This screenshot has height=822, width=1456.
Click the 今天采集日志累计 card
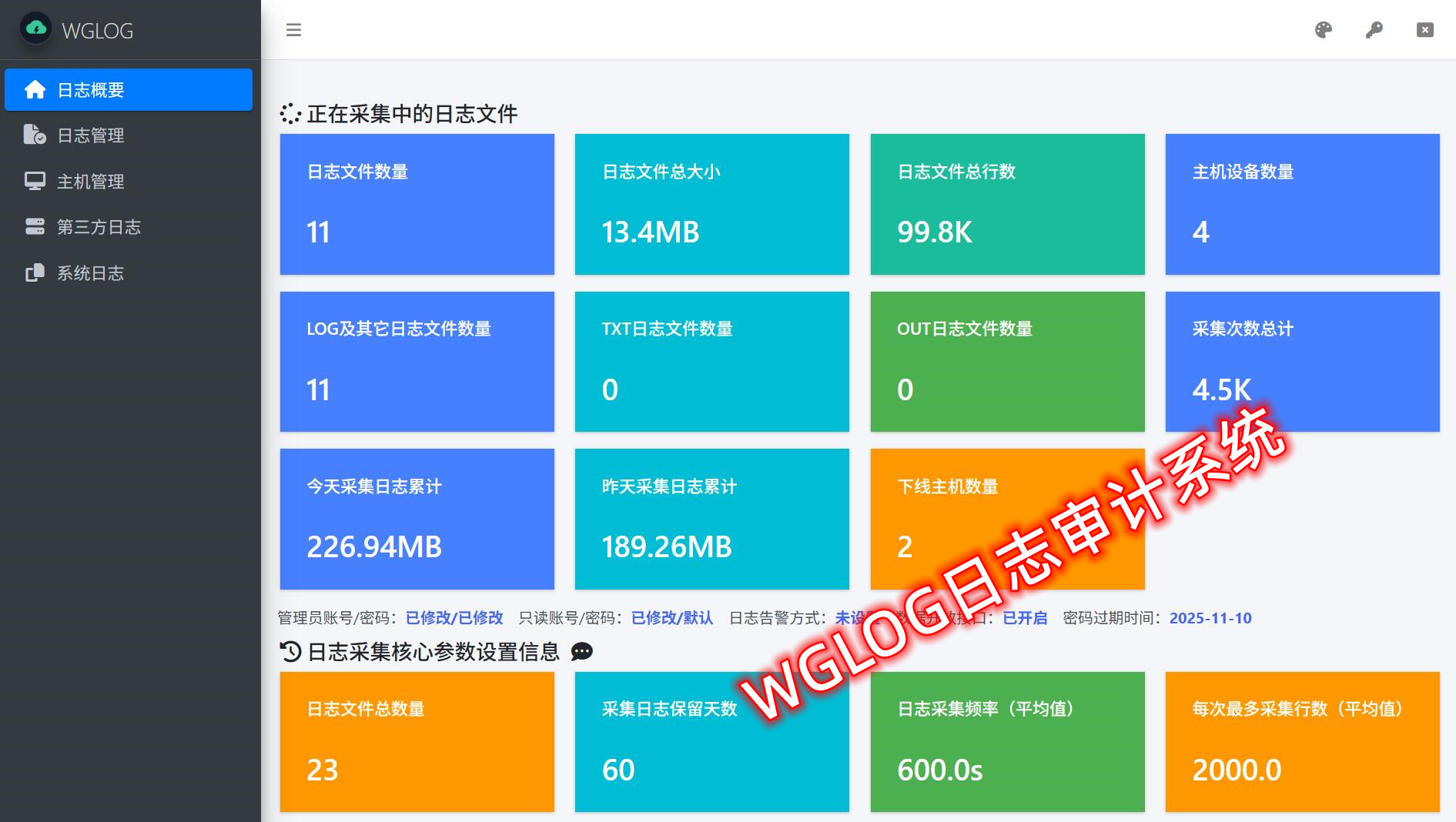pos(417,519)
